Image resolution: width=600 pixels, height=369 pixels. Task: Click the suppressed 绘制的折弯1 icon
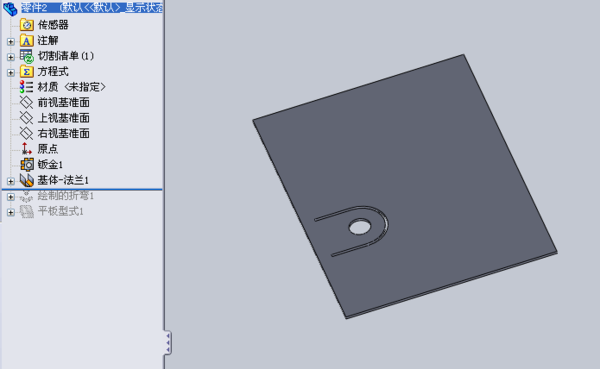click(x=26, y=196)
